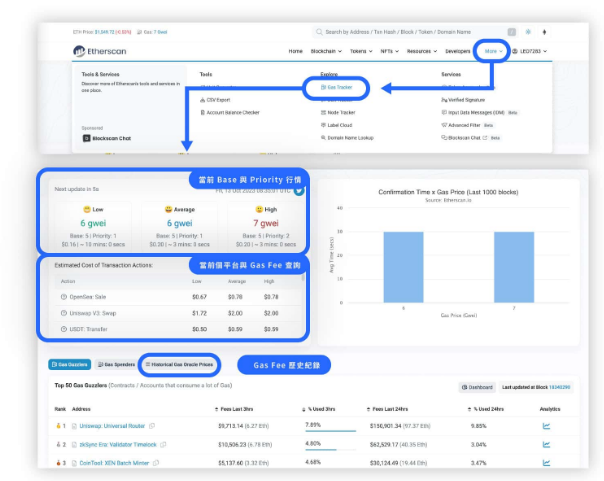Open Account Balance Checker
The height and width of the screenshot is (481, 604).
pos(230,112)
